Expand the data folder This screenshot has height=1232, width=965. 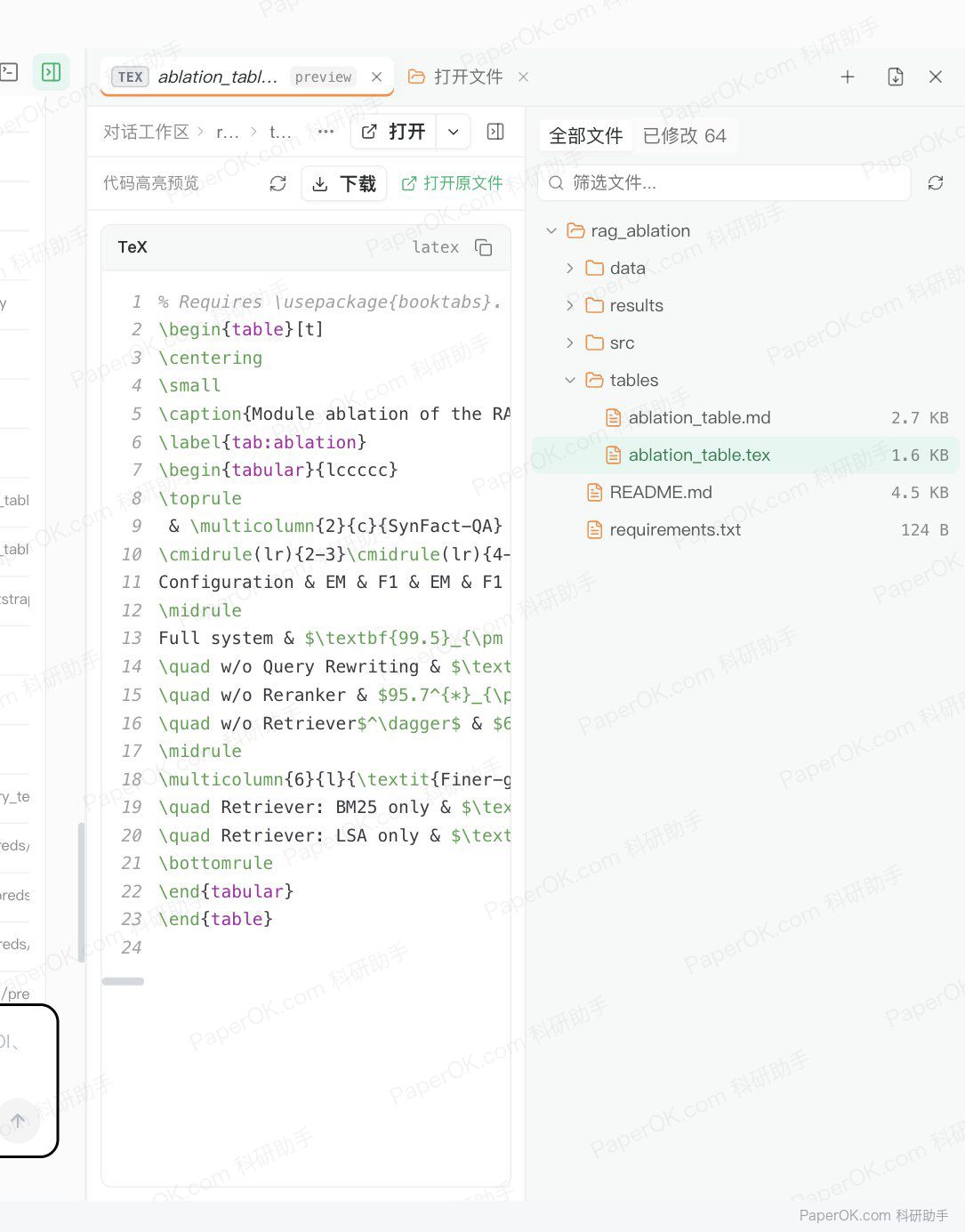tap(570, 268)
